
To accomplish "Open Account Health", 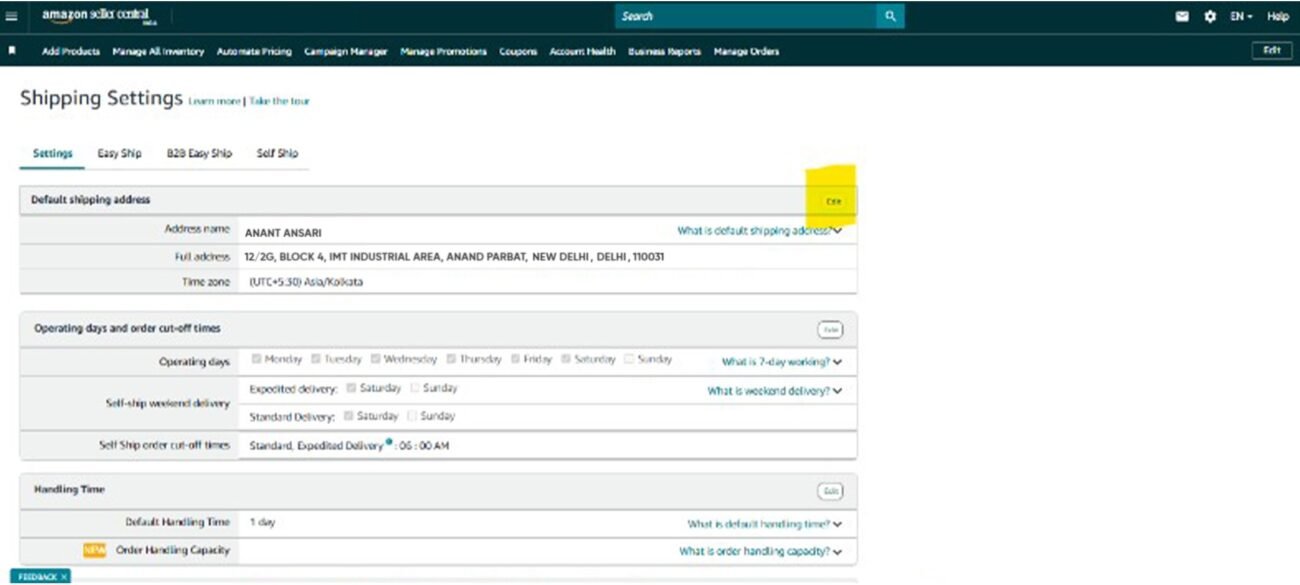I will tap(582, 52).
